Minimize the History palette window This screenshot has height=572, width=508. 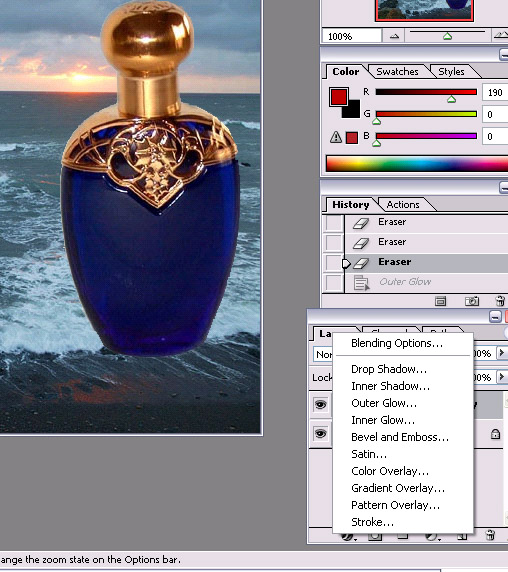pyautogui.click(x=504, y=188)
